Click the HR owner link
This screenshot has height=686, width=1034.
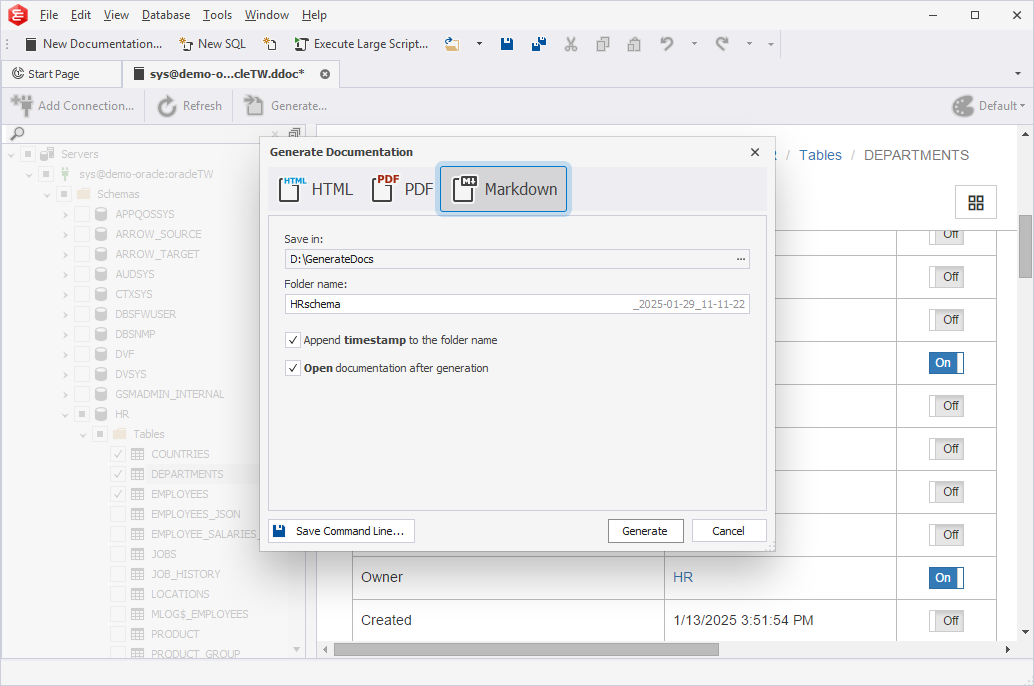(x=683, y=577)
